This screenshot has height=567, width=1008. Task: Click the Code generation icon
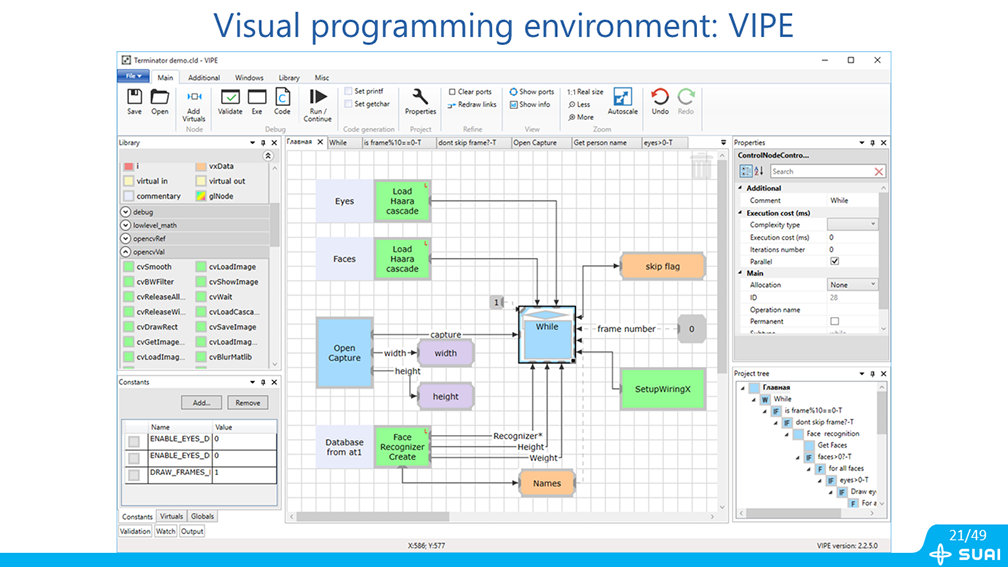pyautogui.click(x=282, y=97)
